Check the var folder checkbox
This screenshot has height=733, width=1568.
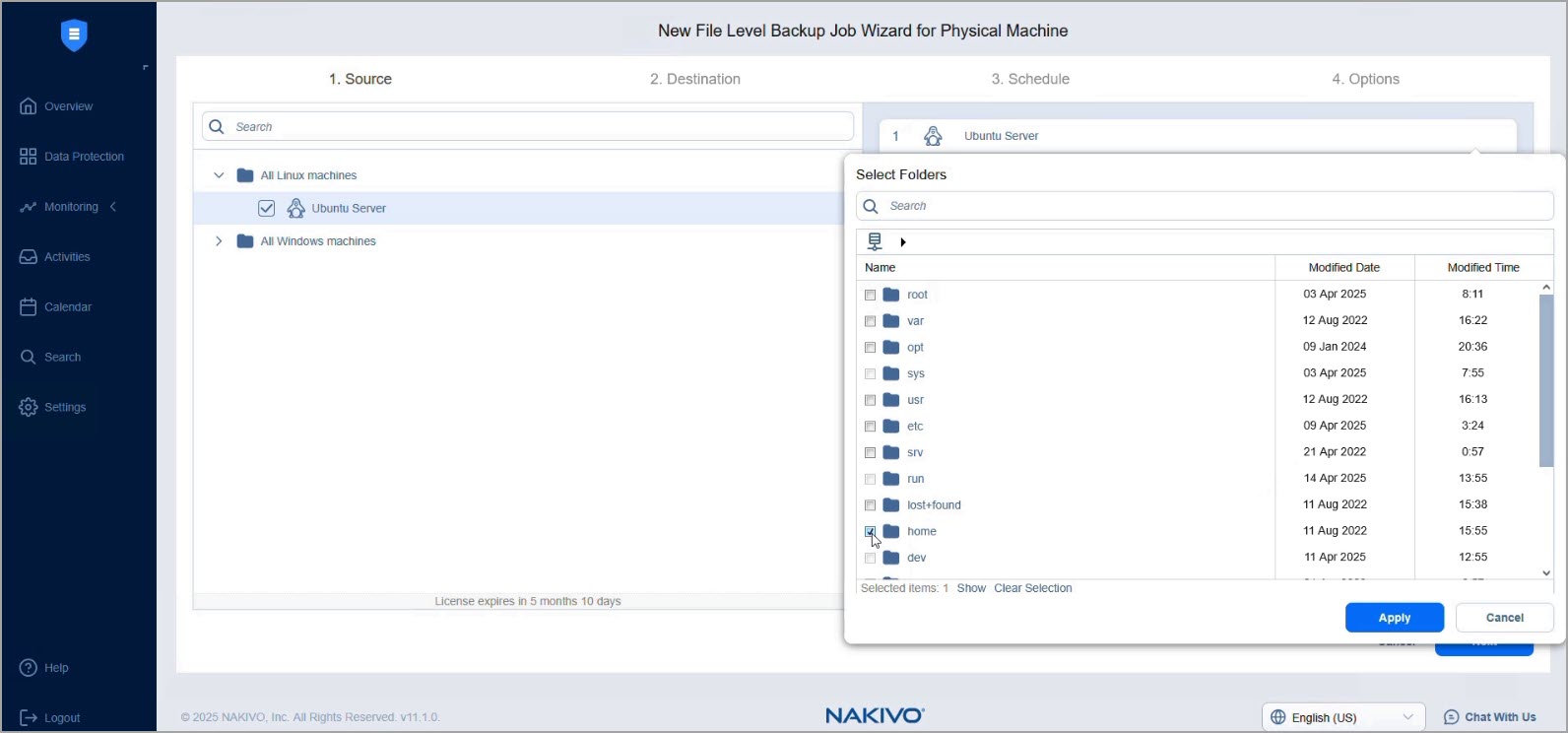point(870,321)
